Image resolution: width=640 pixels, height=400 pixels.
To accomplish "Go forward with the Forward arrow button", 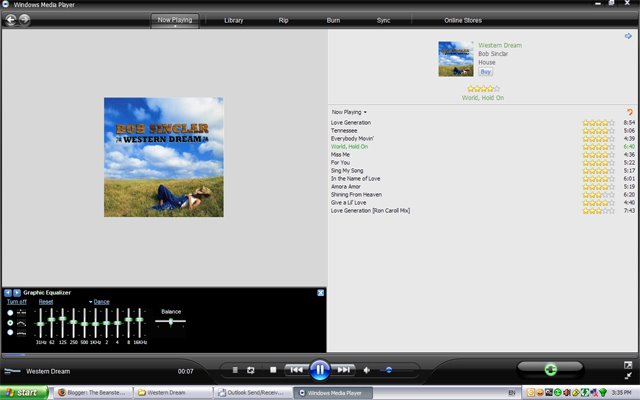I will [x=24, y=19].
